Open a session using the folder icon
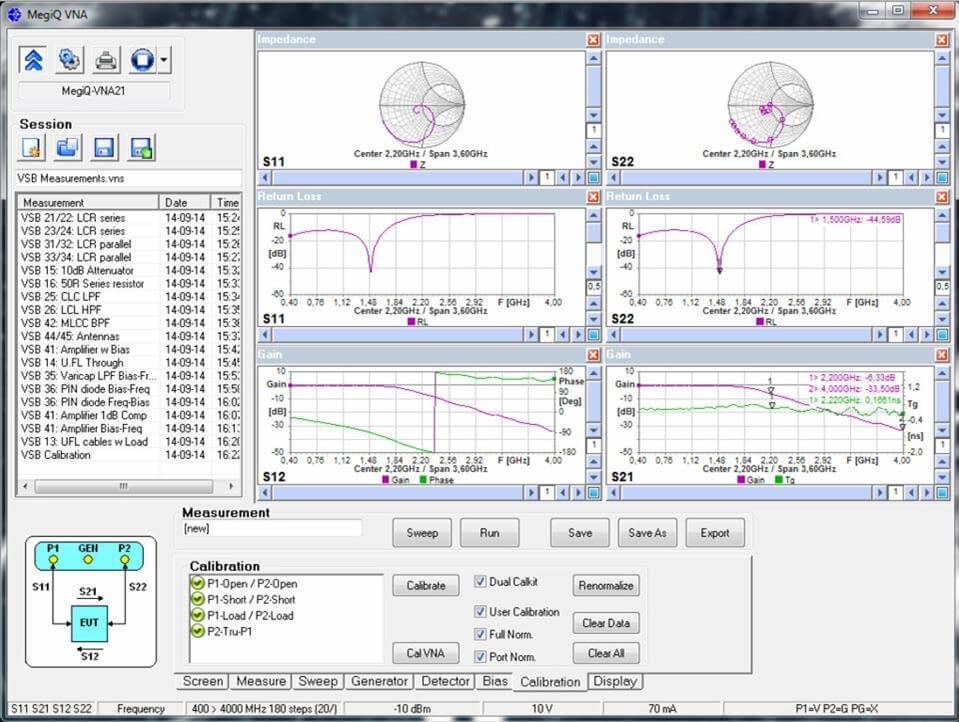The width and height of the screenshot is (959, 722). (68, 148)
